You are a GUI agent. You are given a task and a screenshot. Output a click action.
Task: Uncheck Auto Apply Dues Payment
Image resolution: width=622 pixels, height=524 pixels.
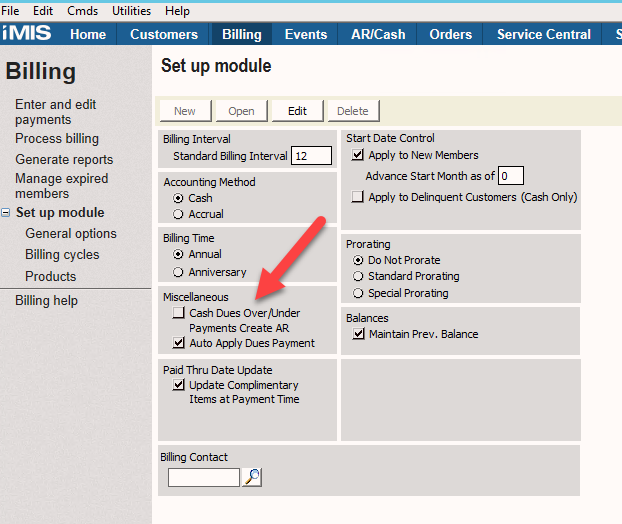click(x=179, y=343)
